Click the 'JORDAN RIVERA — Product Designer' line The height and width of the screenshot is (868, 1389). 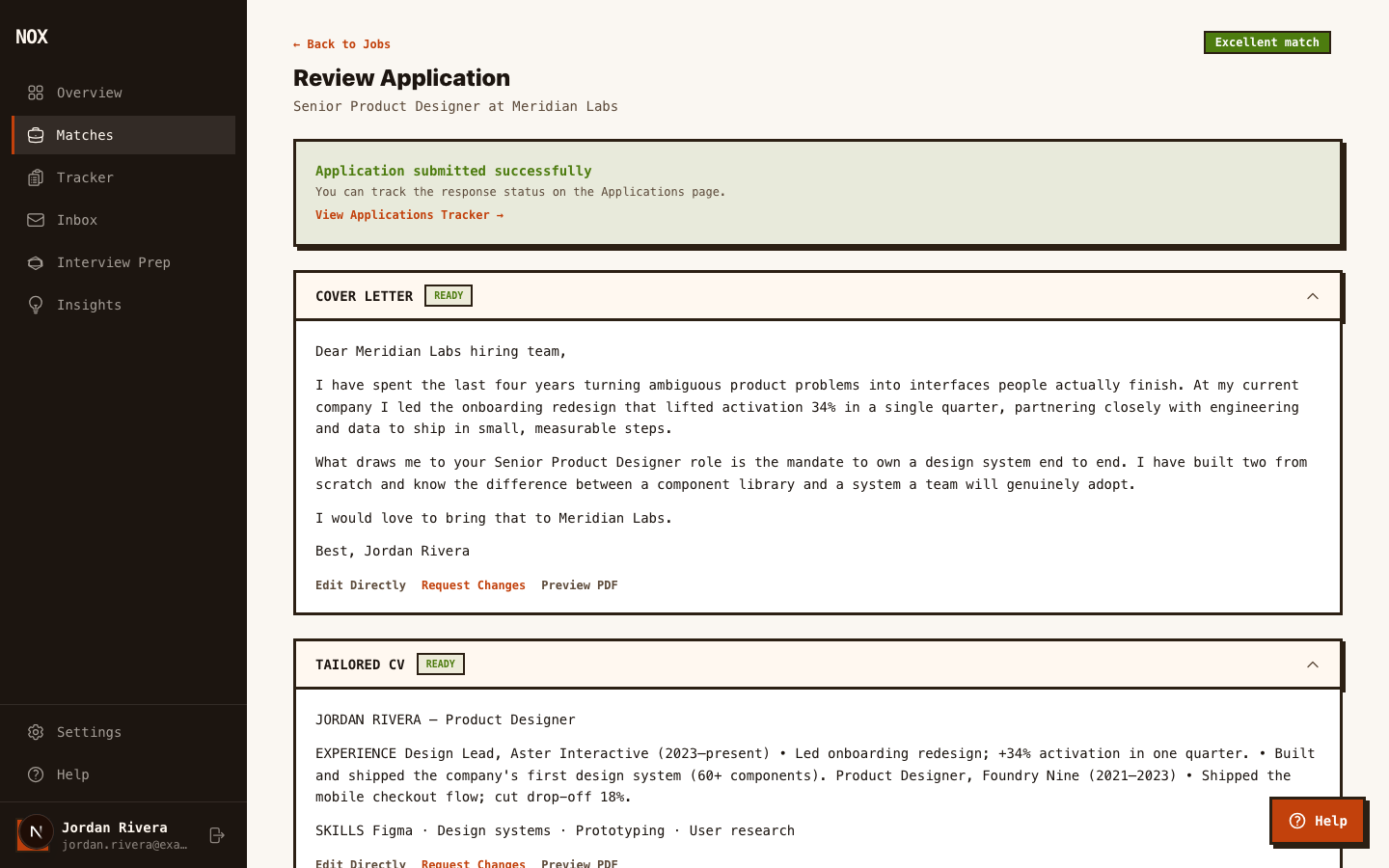(x=446, y=719)
